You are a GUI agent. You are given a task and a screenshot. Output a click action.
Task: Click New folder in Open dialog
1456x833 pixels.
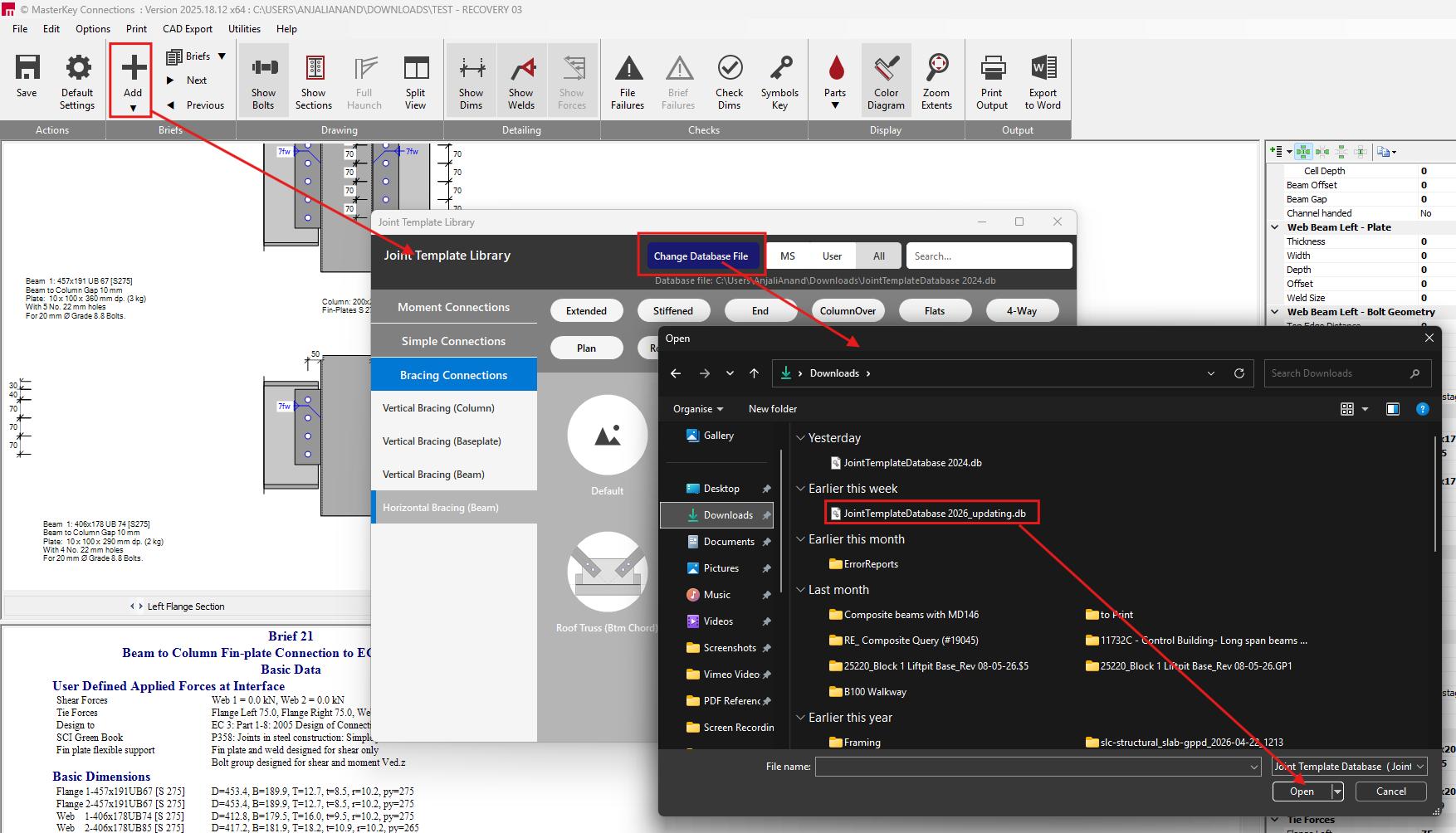point(772,409)
